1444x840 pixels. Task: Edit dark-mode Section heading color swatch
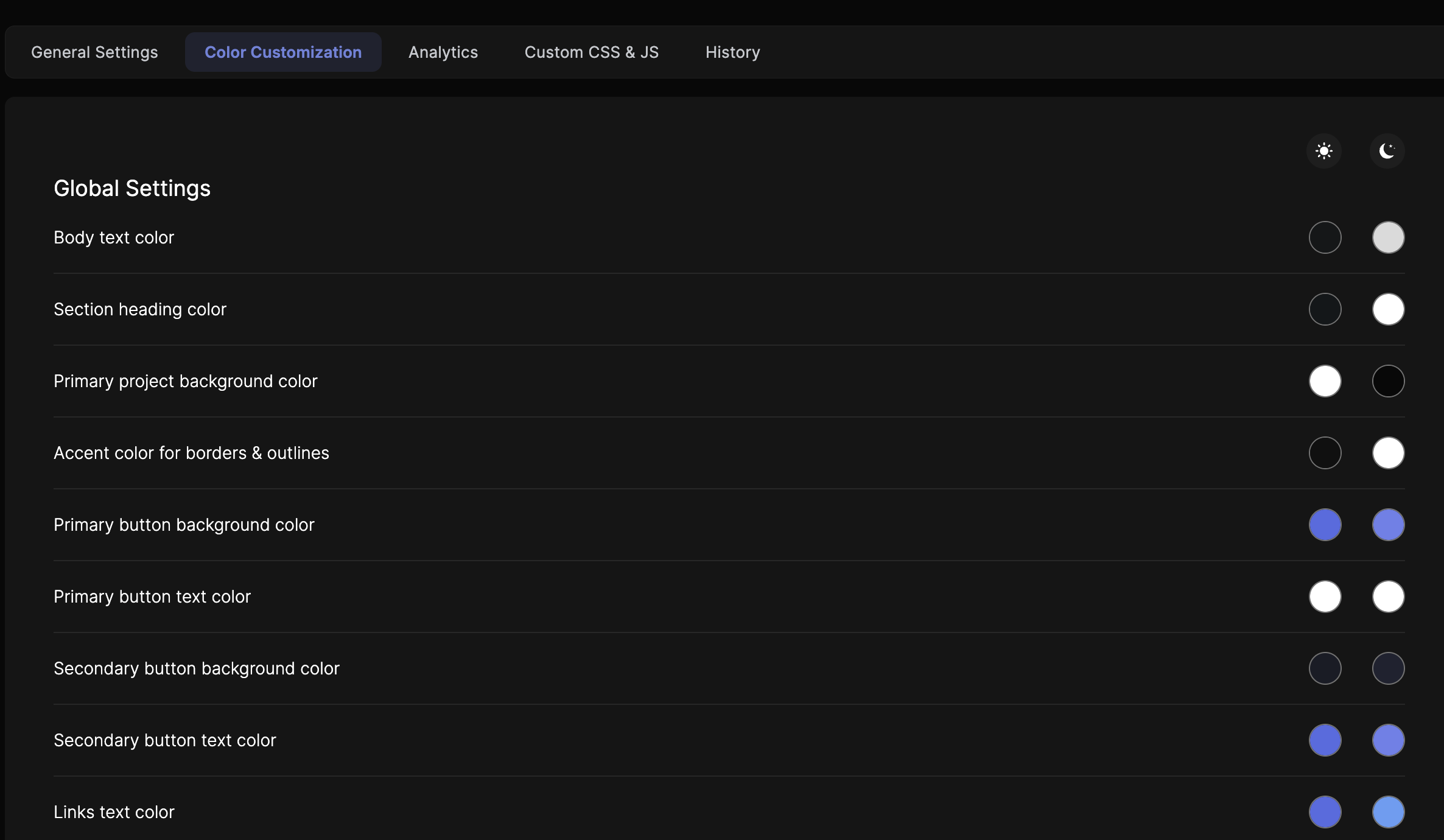point(1389,309)
